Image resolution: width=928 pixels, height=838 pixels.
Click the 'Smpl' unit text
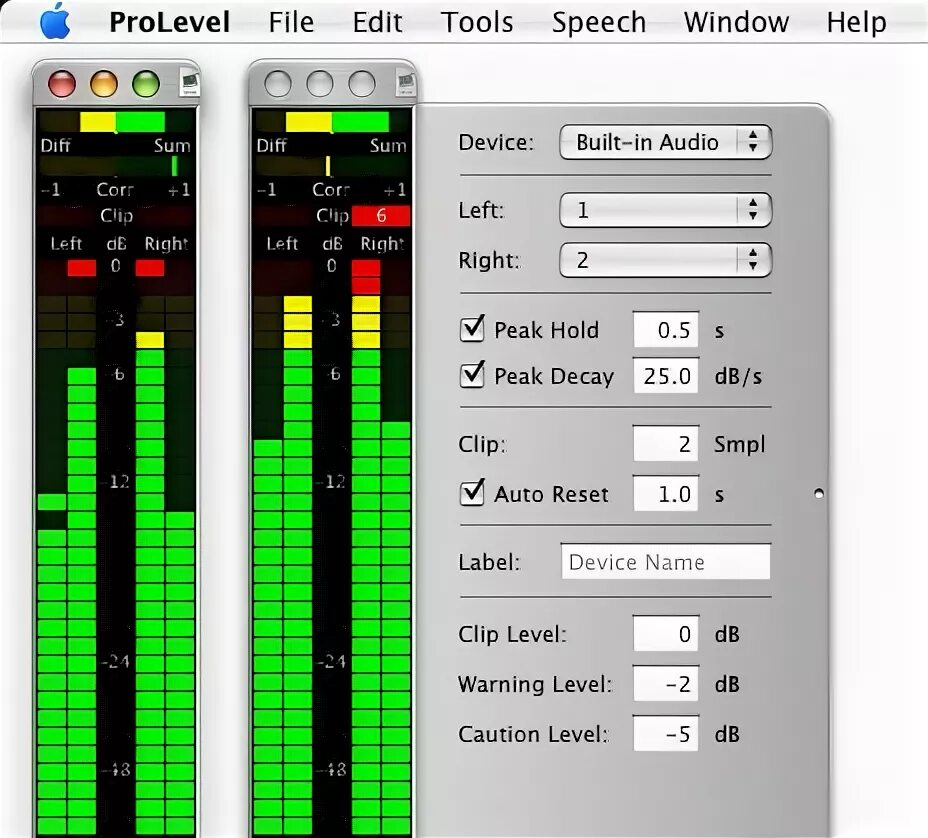click(740, 444)
